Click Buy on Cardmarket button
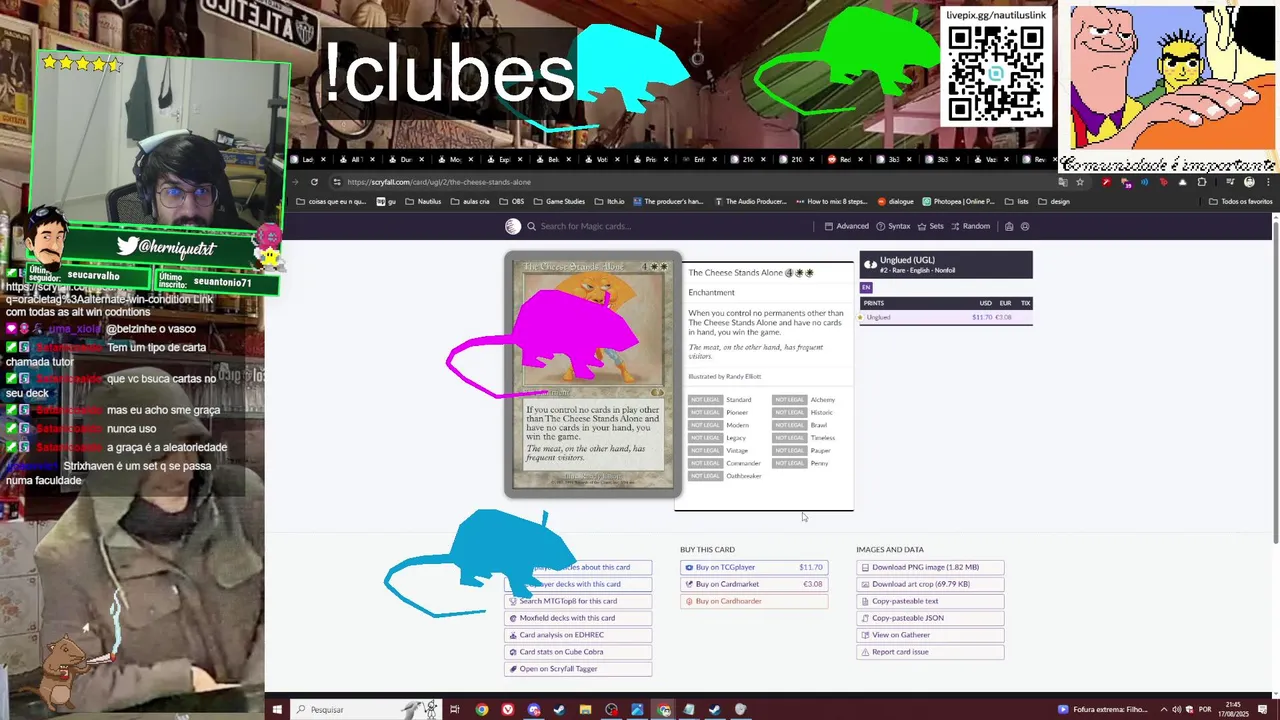1280x720 pixels. click(754, 584)
